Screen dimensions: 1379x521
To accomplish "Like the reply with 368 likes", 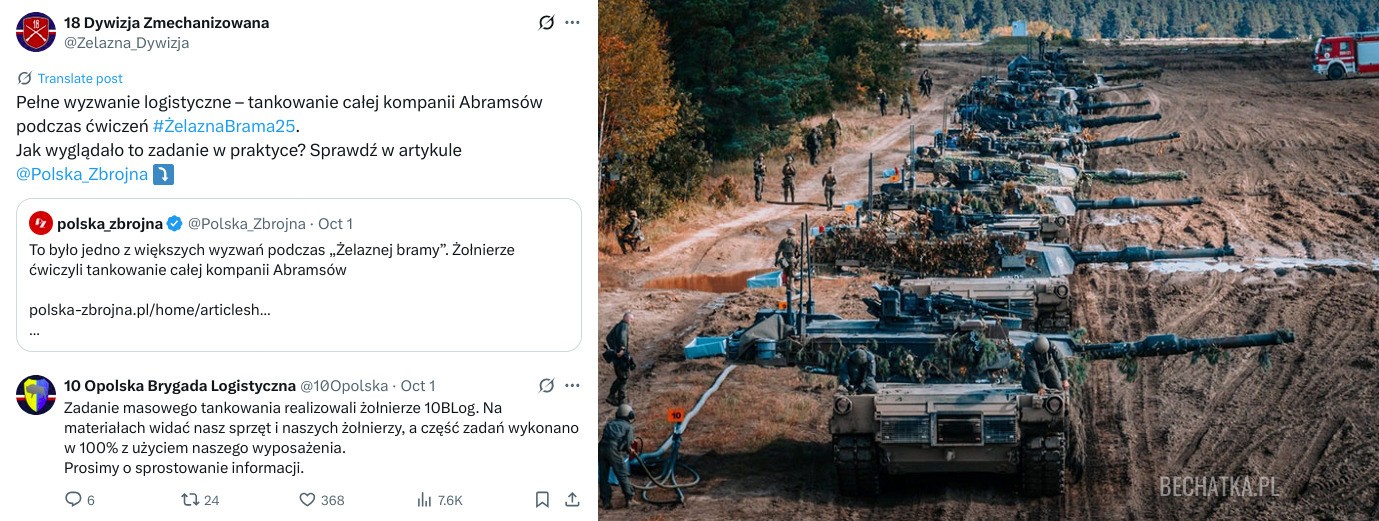I will 321,499.
